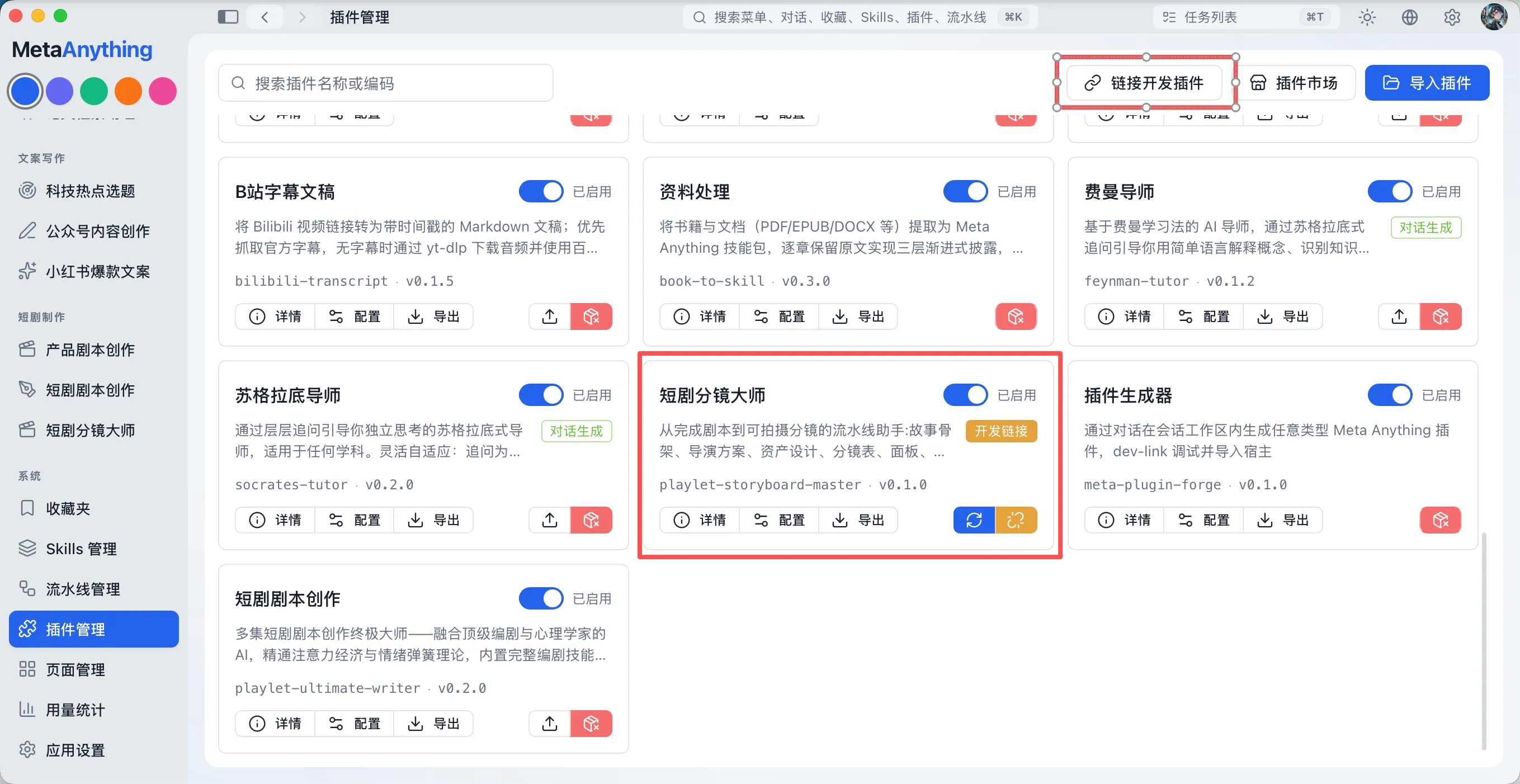Go to 流水线管理 page

(x=94, y=589)
